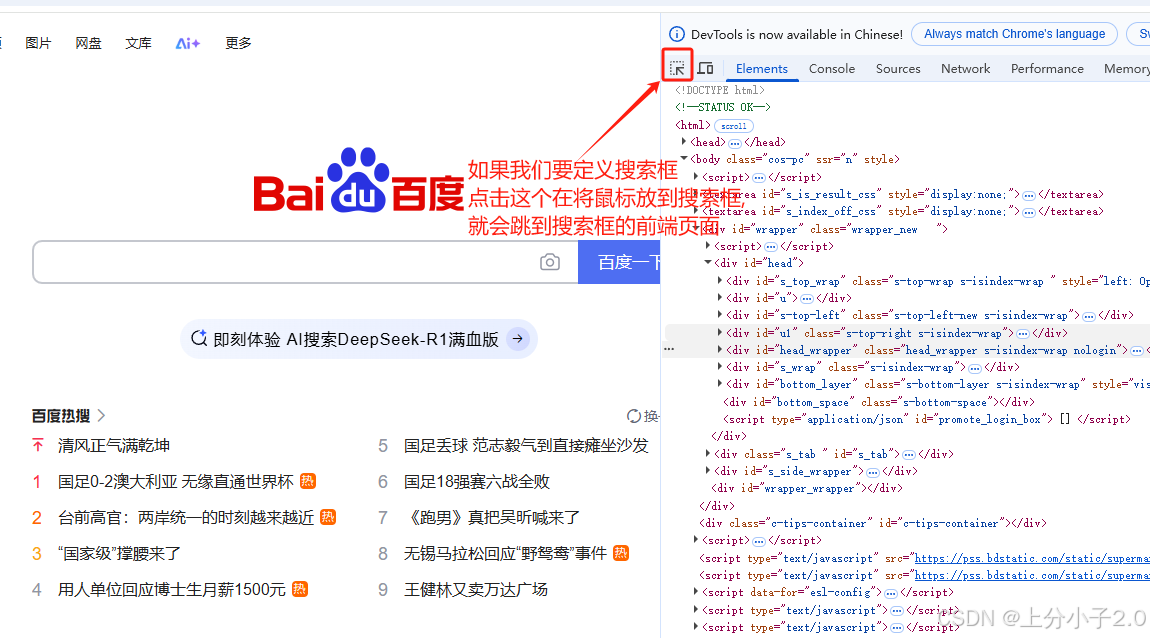Open the Network tab
1150x638 pixels.
[965, 68]
